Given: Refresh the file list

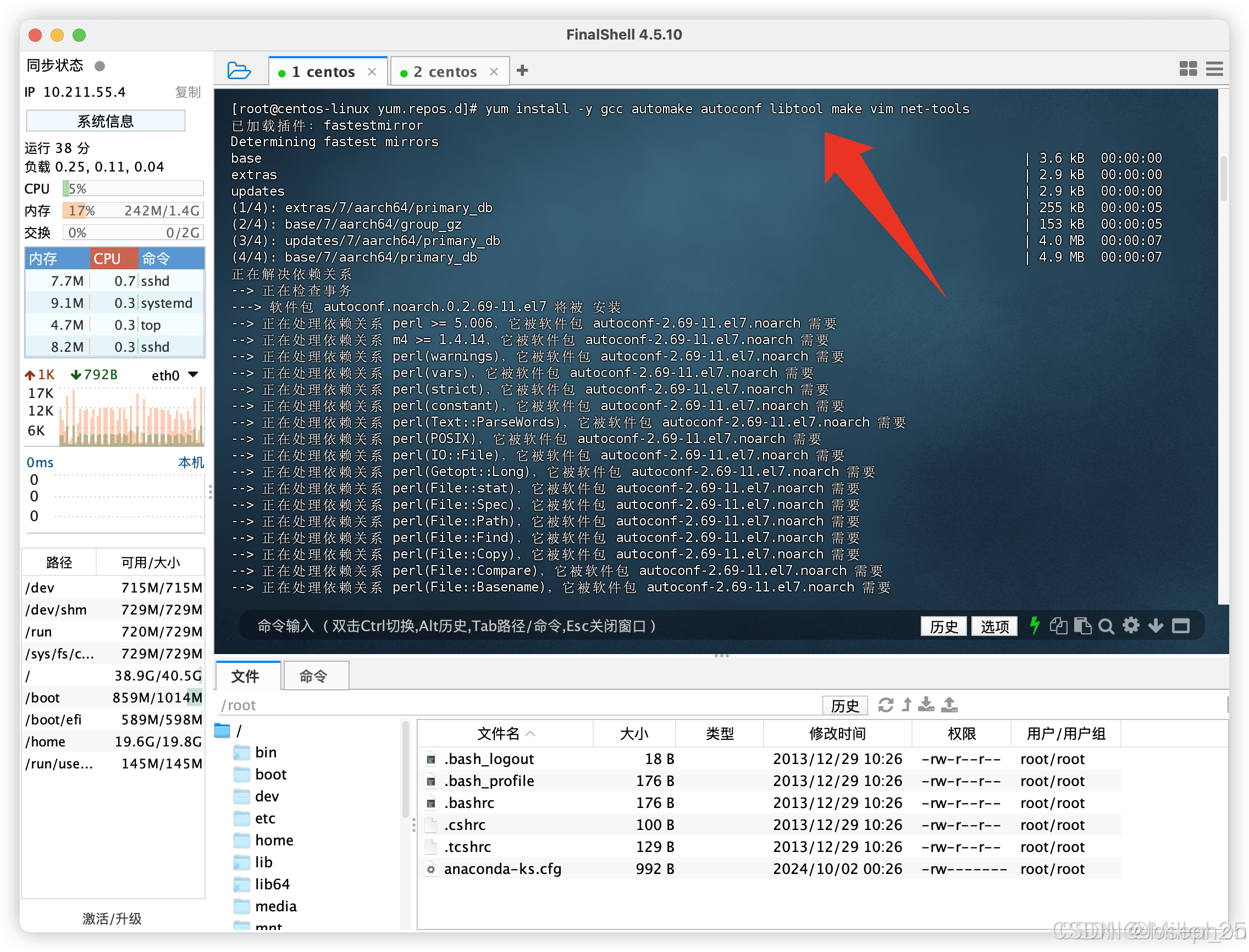Looking at the screenshot, I should click(886, 705).
